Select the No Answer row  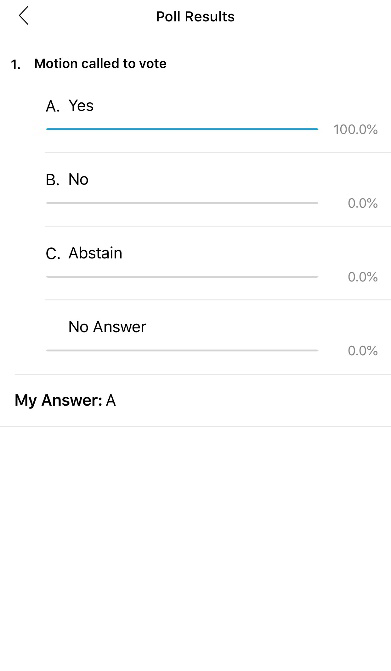pos(218,337)
